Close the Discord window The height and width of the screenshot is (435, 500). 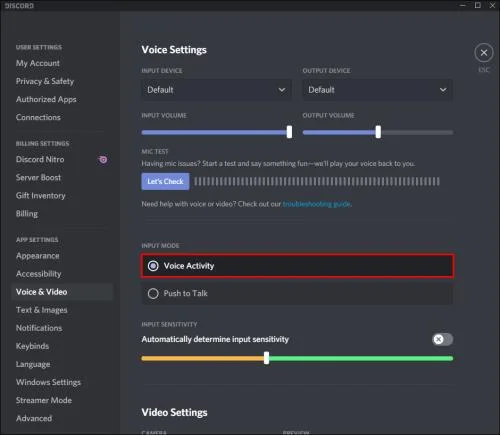click(x=492, y=5)
